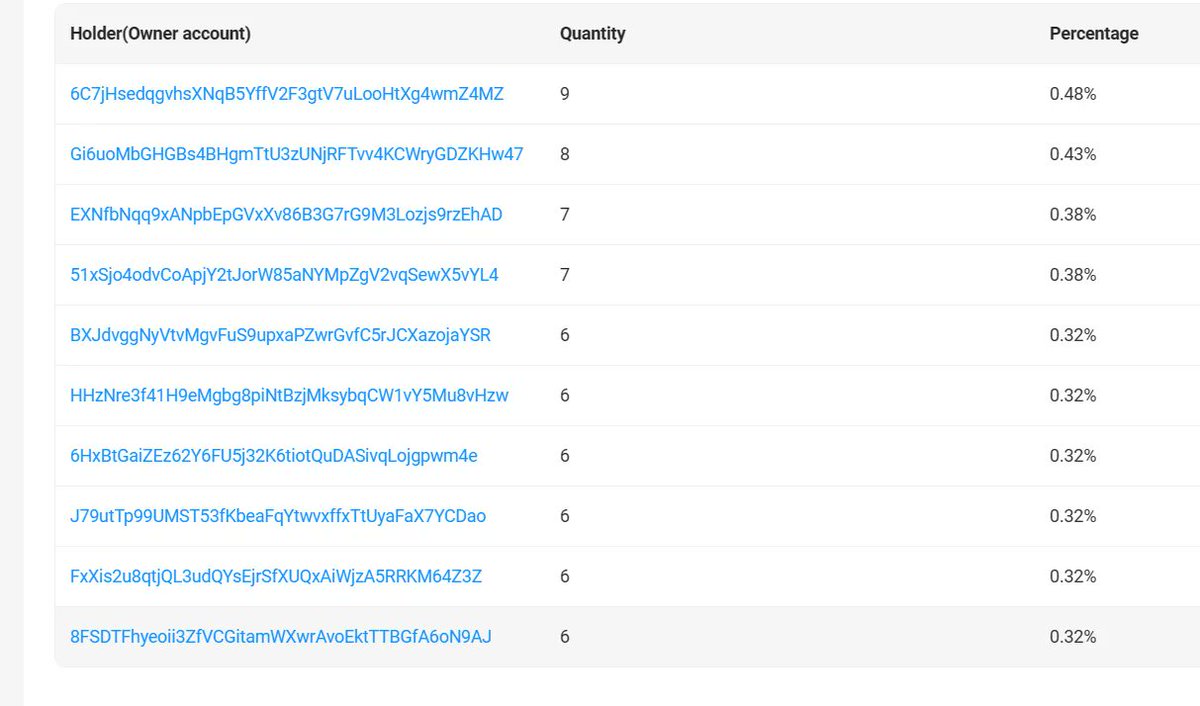Select 0.32% in the HHzNre3f row
Viewport: 1200px width, 706px height.
coord(1073,395)
